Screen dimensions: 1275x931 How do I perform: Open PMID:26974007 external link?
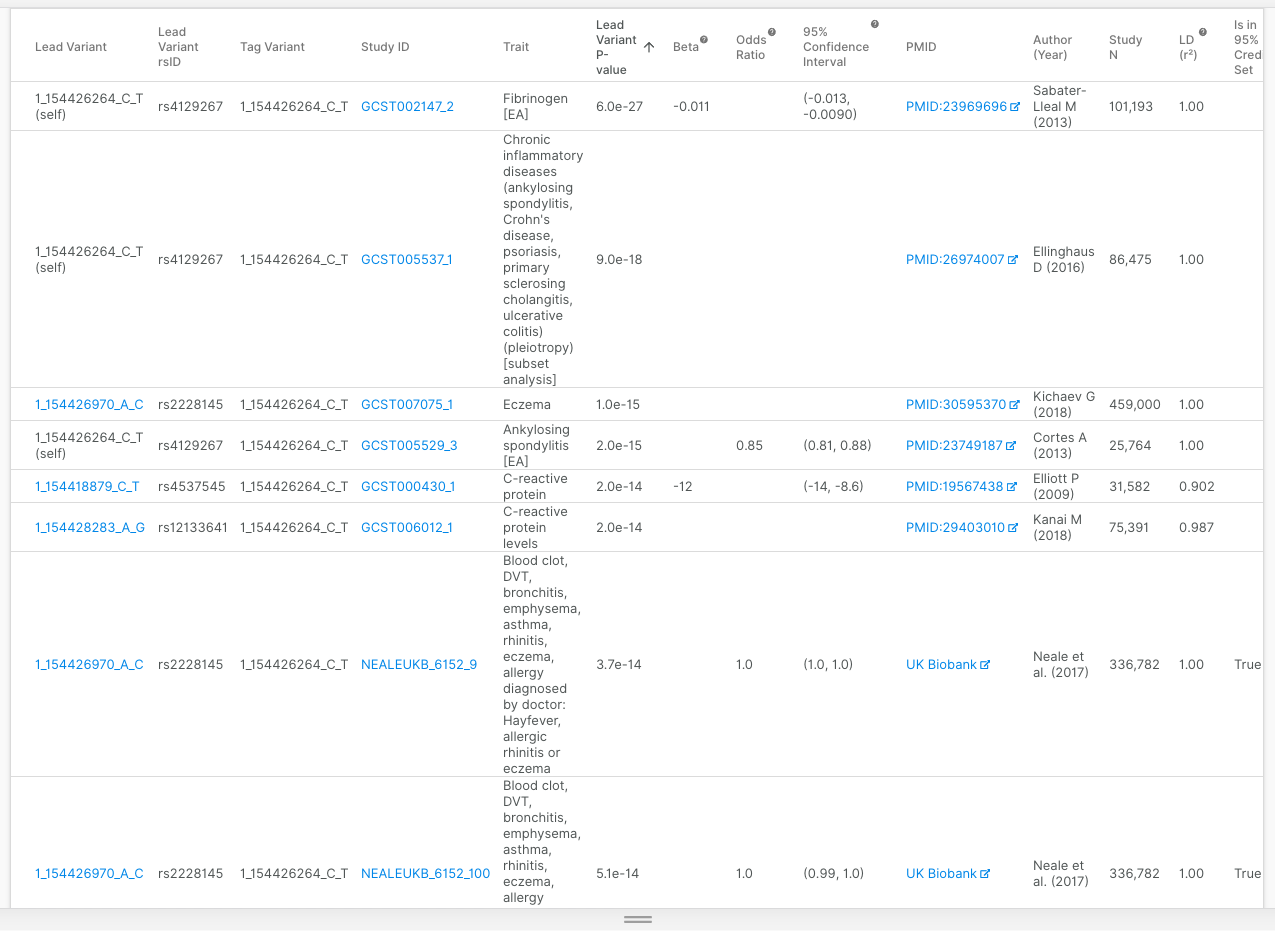[x=961, y=260]
